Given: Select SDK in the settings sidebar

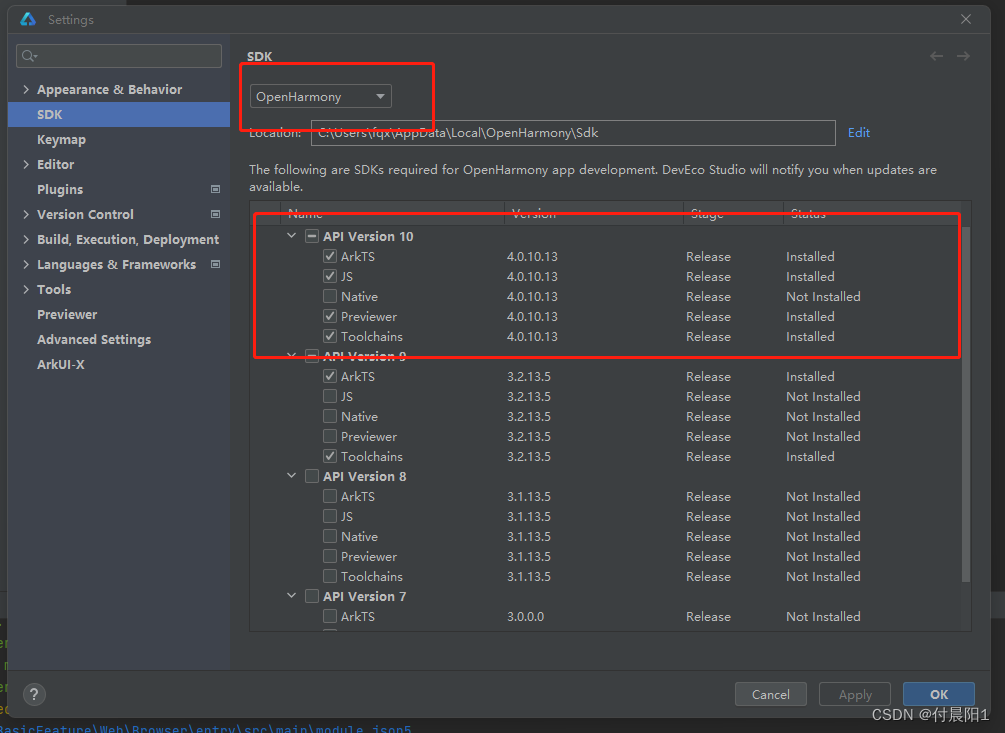Looking at the screenshot, I should (119, 114).
